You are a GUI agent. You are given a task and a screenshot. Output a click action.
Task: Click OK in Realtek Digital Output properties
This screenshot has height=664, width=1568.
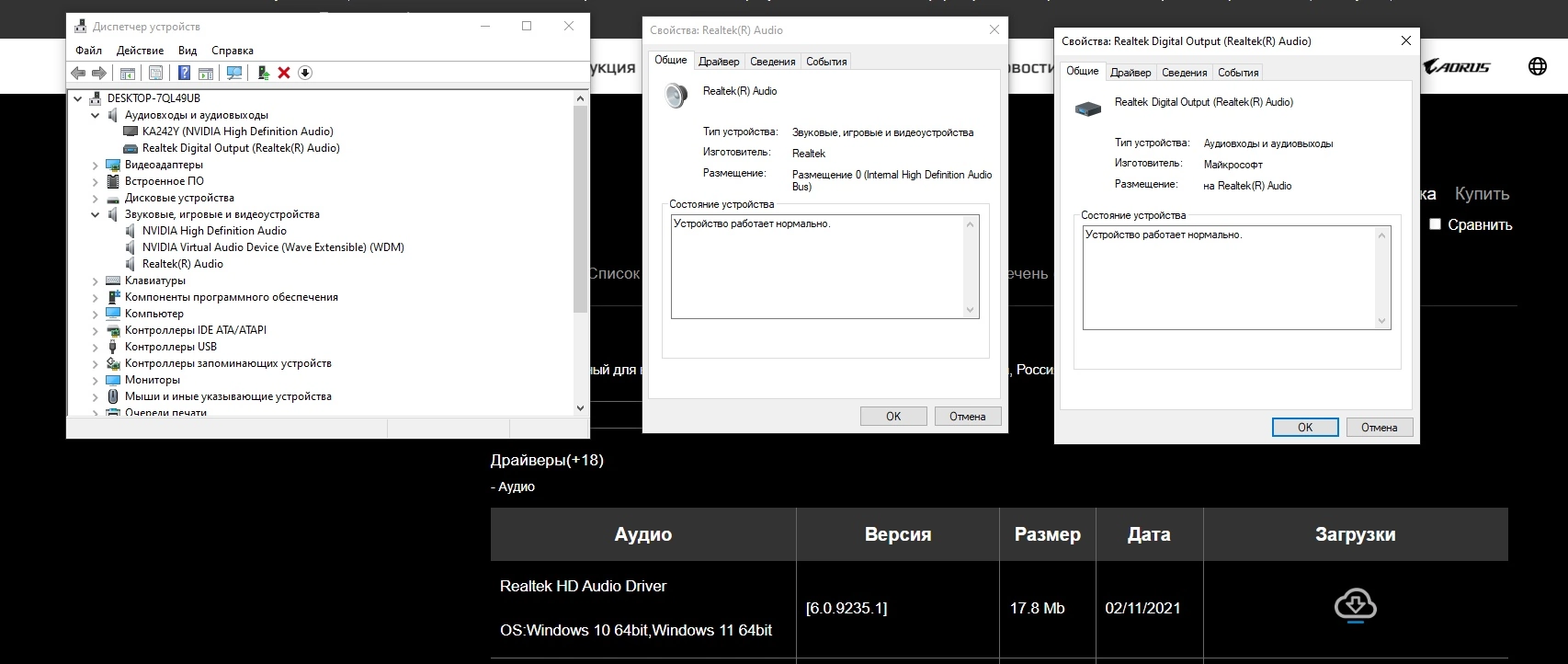[x=1305, y=428]
